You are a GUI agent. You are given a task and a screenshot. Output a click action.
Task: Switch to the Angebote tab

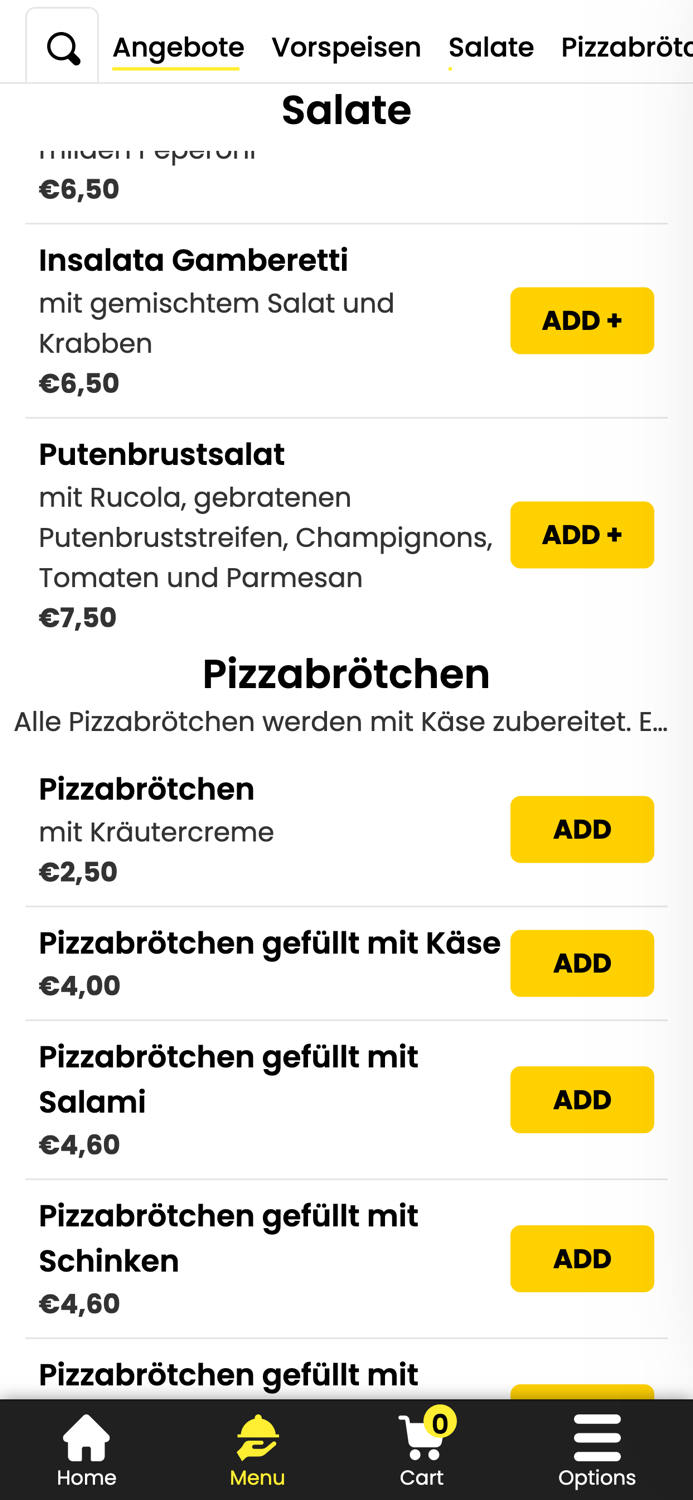click(177, 46)
